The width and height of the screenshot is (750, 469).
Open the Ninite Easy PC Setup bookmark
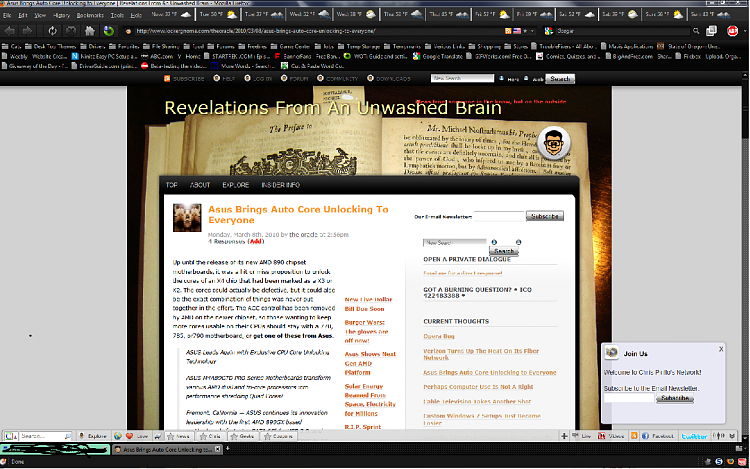tap(104, 56)
